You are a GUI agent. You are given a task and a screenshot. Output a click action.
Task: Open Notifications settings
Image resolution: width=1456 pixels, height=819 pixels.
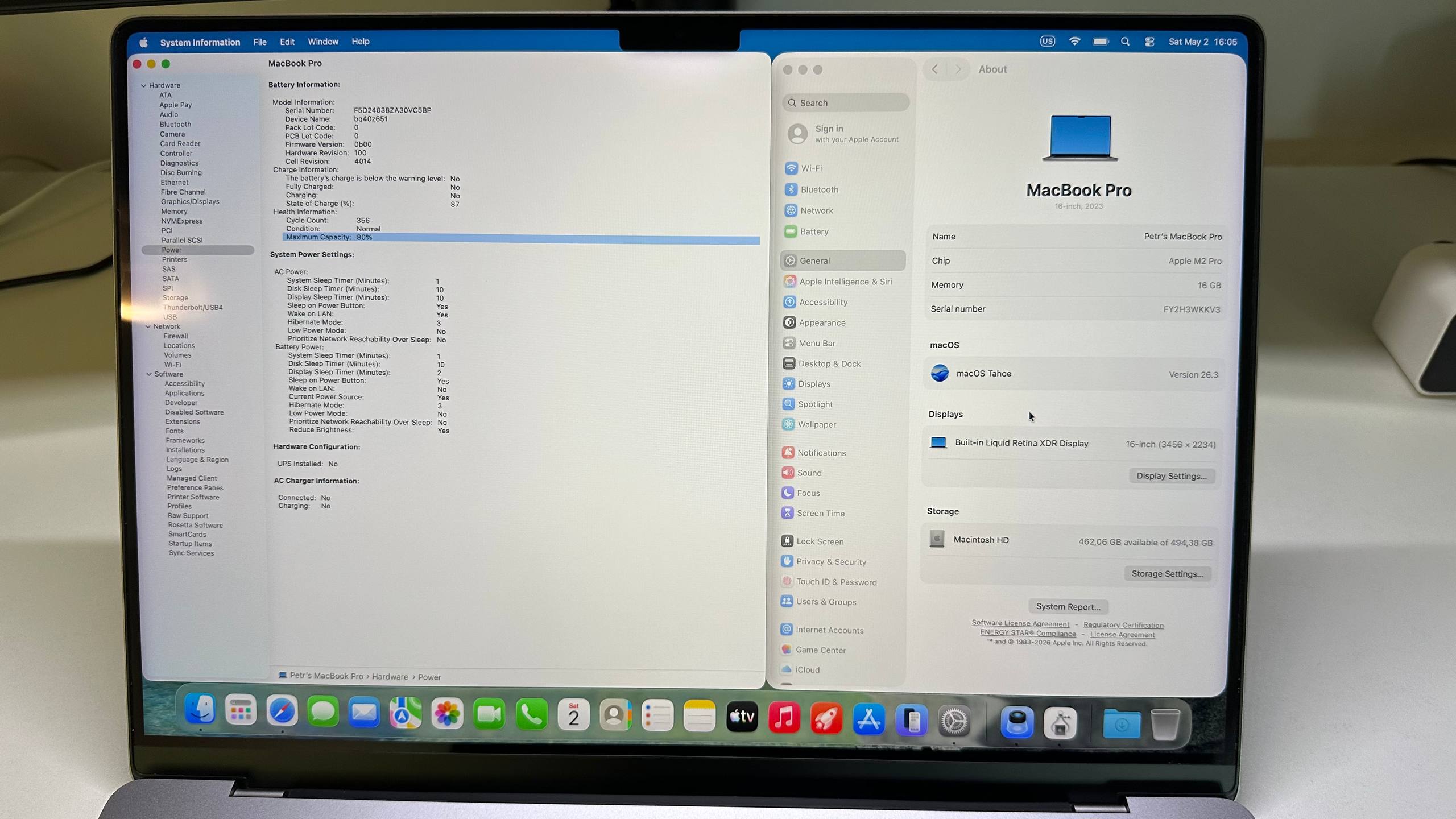(x=814, y=453)
